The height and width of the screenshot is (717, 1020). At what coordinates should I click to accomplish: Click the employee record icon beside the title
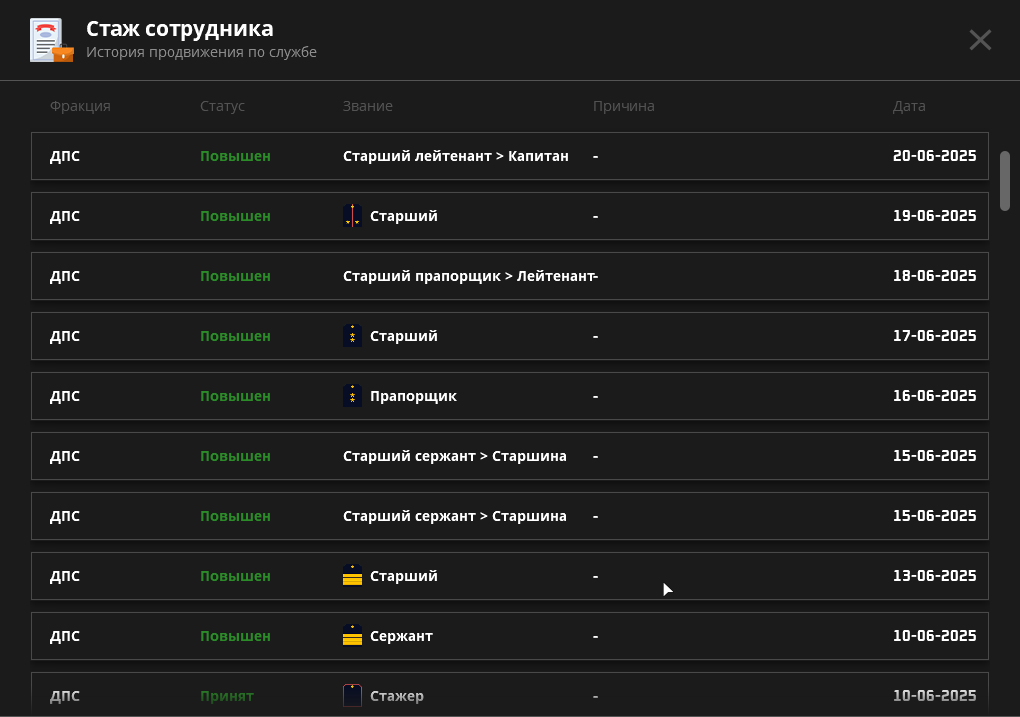pos(52,40)
